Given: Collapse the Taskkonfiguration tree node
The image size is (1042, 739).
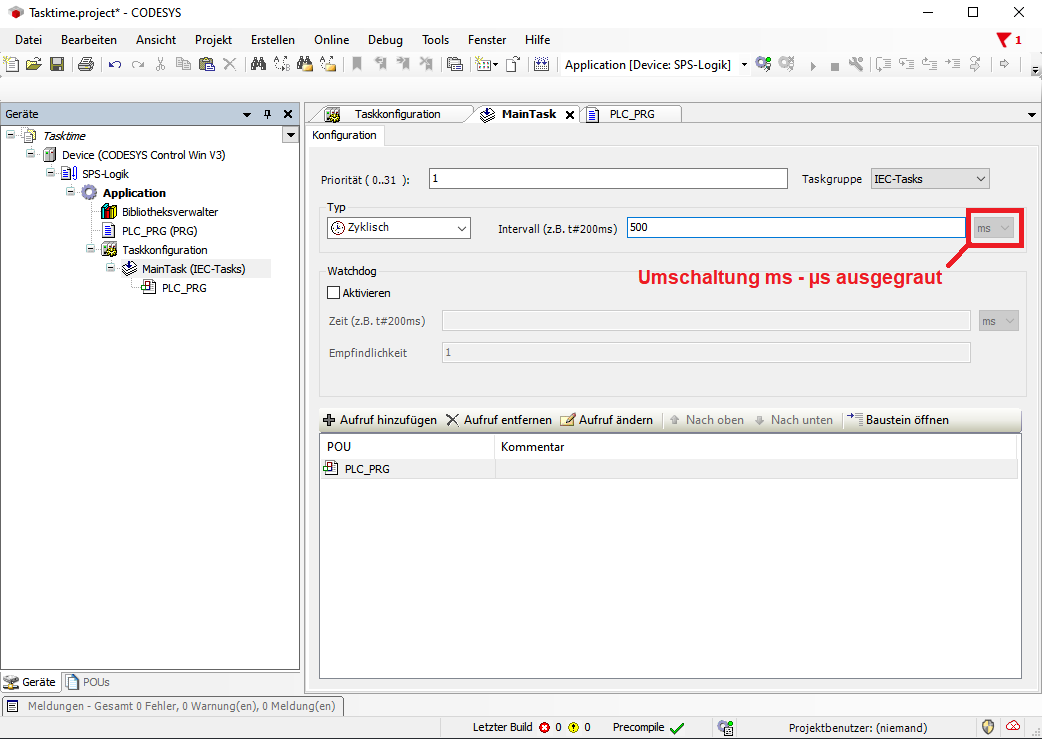Looking at the screenshot, I should (x=90, y=250).
